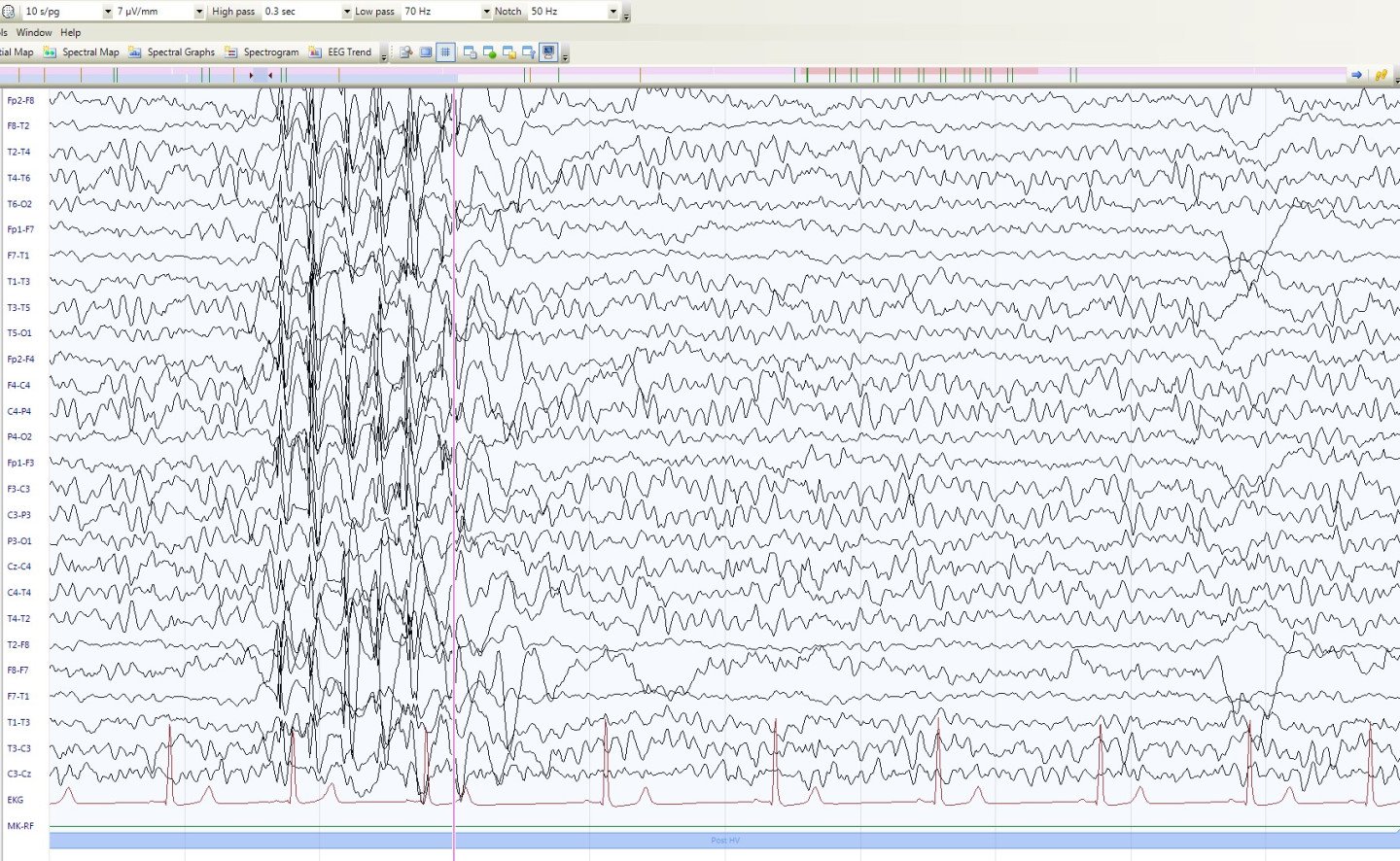The width and height of the screenshot is (1400, 861).
Task: Open the Spectrogram view
Action: coord(262,52)
